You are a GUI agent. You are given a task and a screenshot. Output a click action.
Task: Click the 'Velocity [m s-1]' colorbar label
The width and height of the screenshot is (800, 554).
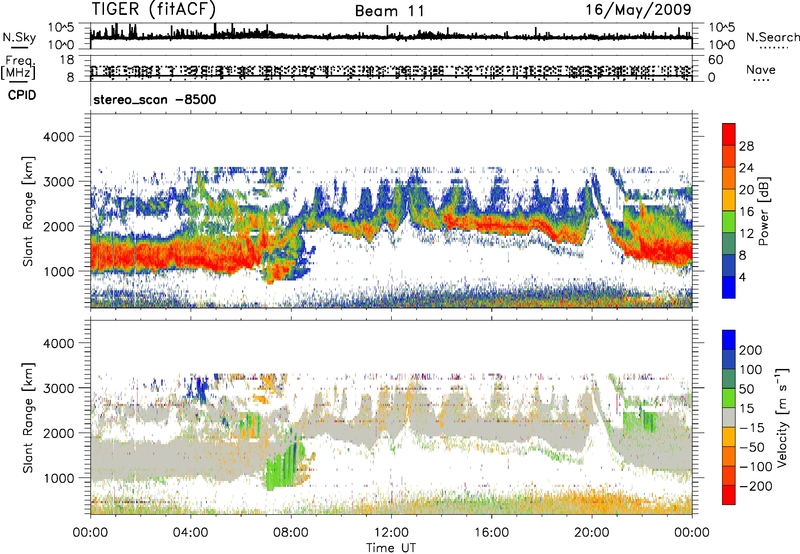(782, 417)
